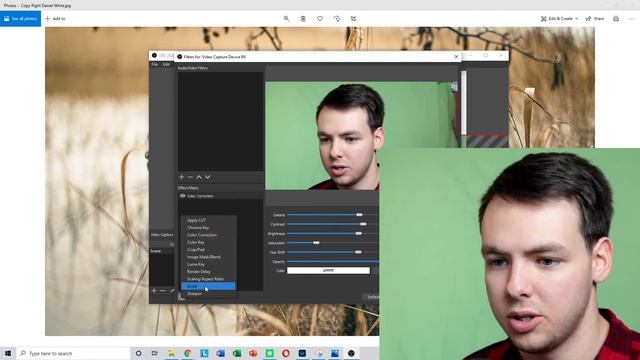Viewport: 640px width, 360px height.
Task: Open the Edit & Create dropdown
Action: point(560,19)
